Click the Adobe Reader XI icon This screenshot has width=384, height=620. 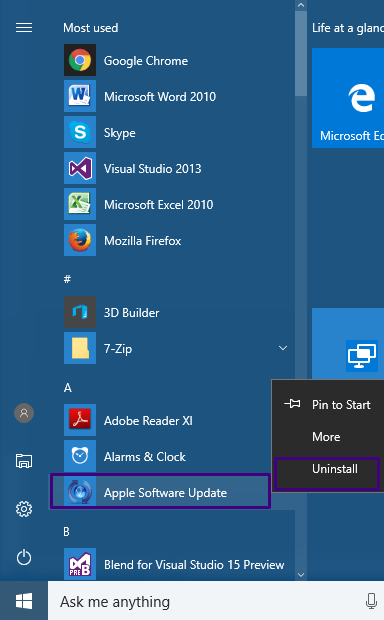coord(80,420)
